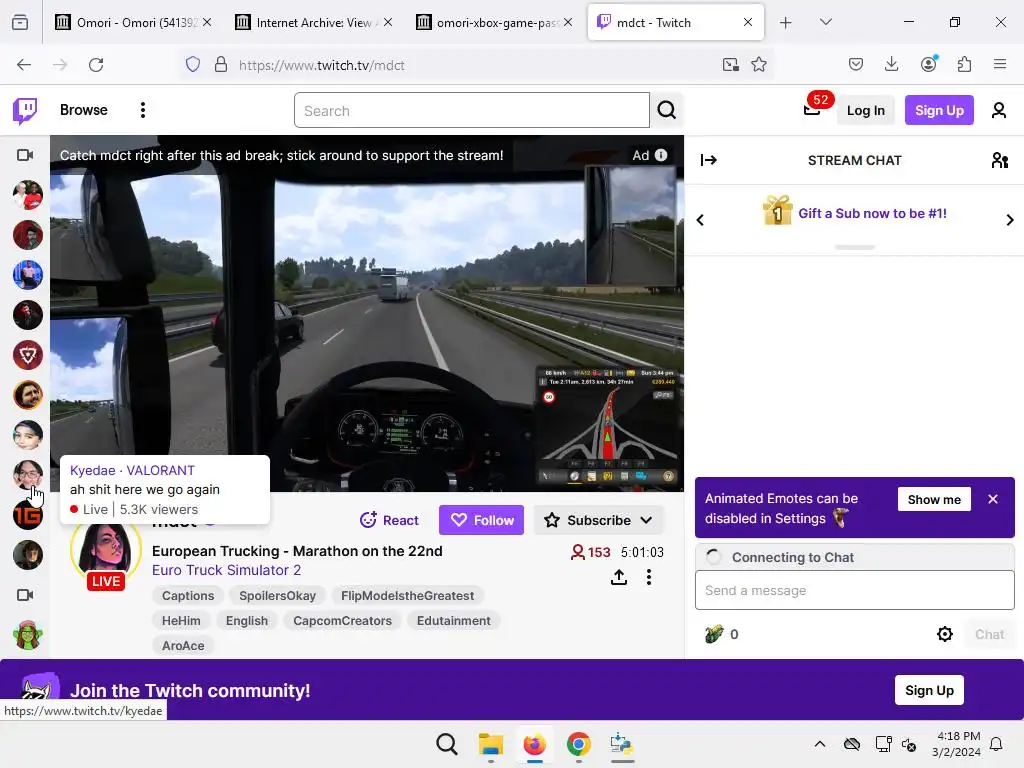
Task: Open the green-haired avatar channel in sidebar
Action: point(27,635)
